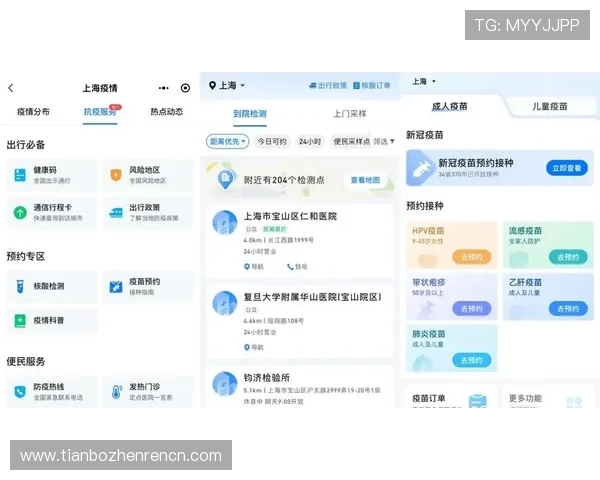Open 上海市宝山区仁和医院 listing
Image resolution: width=600 pixels, height=480 pixels.
300,240
